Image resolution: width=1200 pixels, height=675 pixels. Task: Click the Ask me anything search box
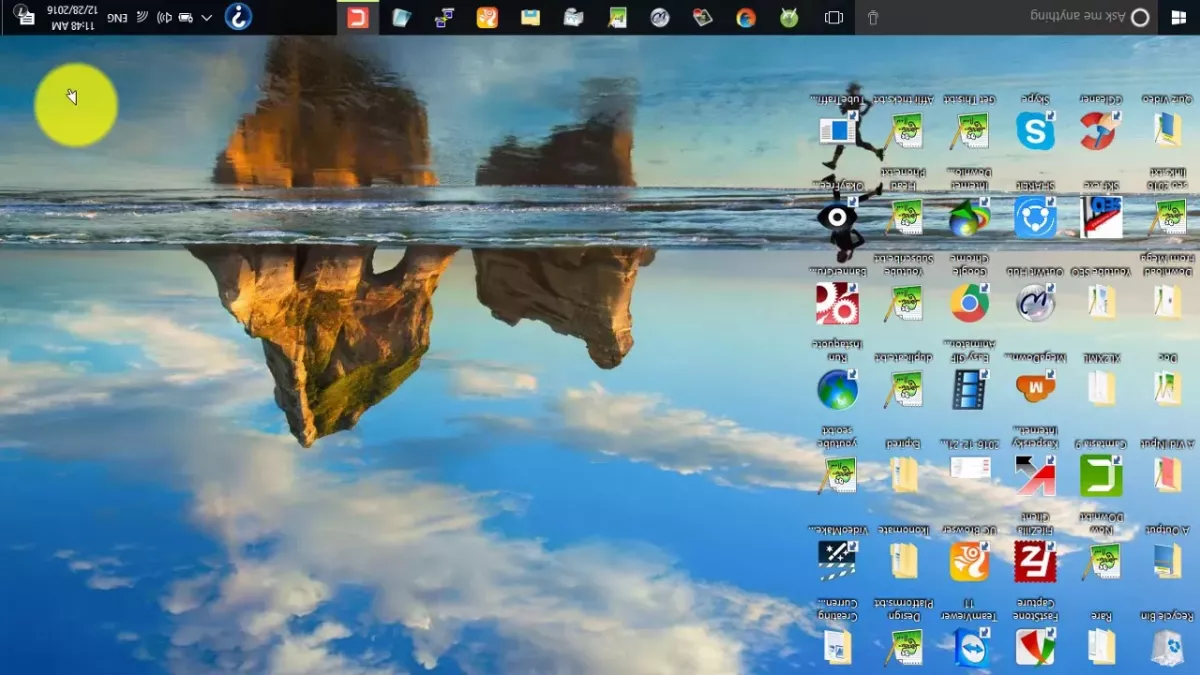(1006, 17)
